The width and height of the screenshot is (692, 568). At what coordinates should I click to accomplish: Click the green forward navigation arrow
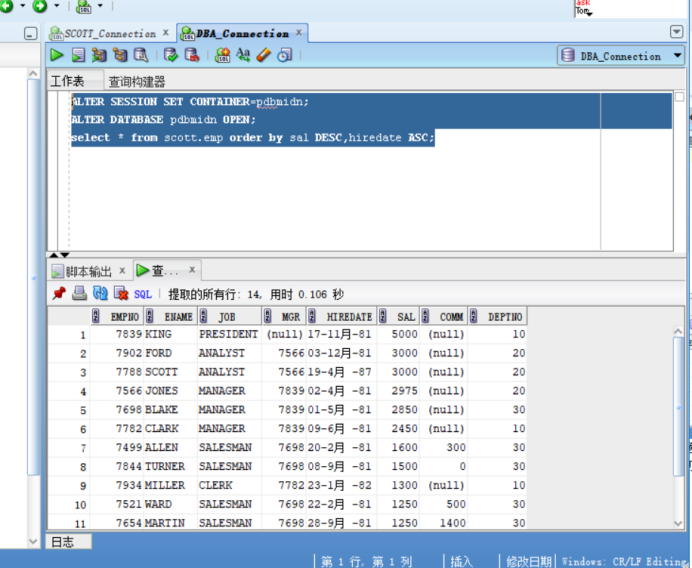click(40, 6)
